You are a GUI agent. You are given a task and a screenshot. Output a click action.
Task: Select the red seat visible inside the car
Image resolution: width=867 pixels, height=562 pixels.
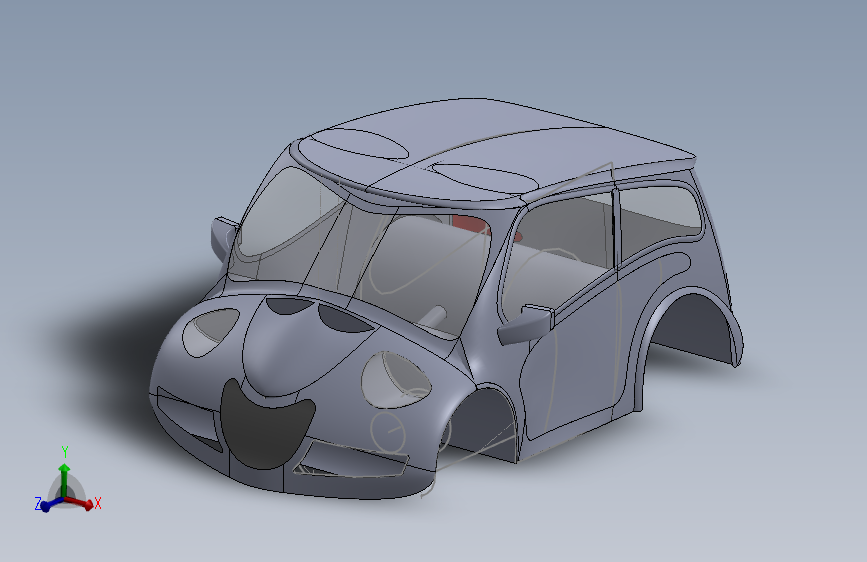[473, 225]
